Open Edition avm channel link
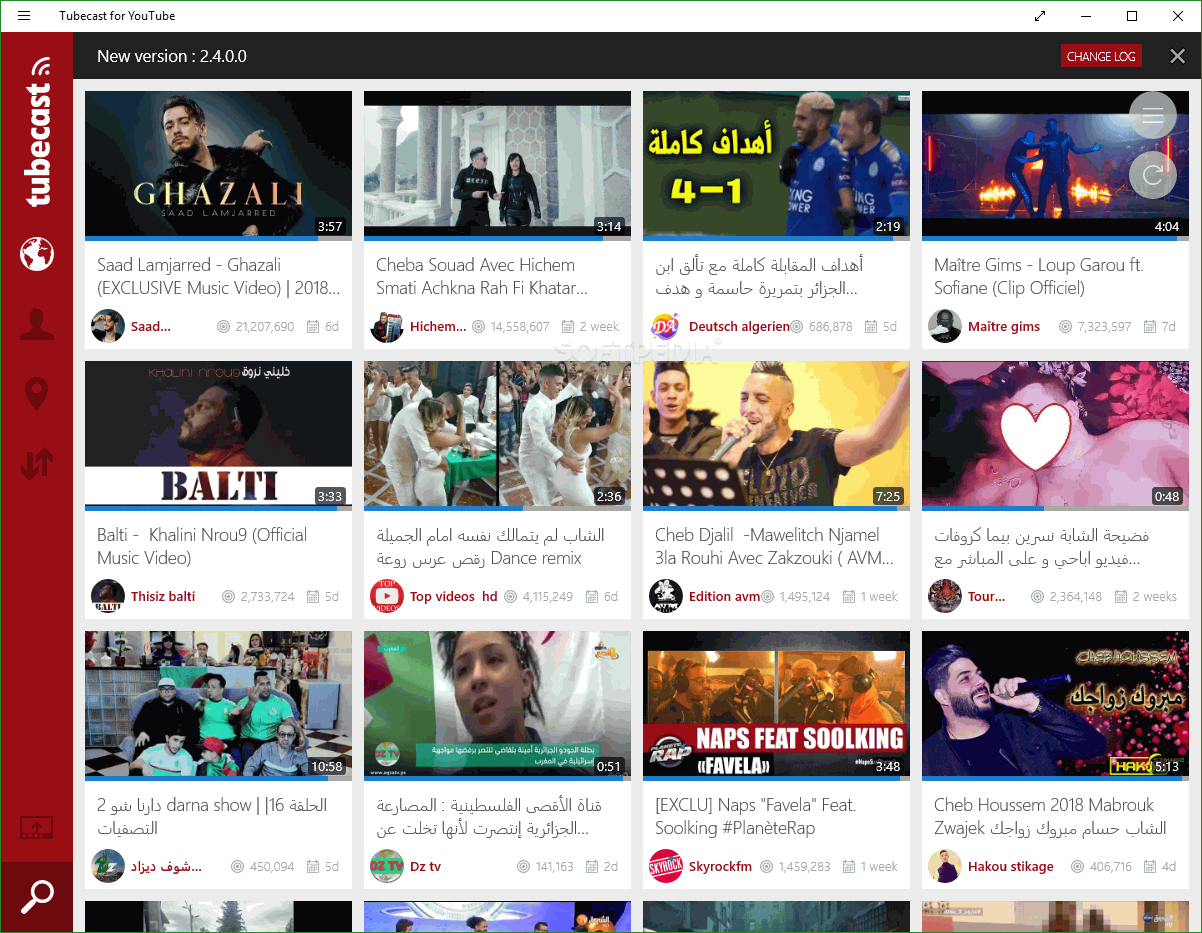Screen dimensions: 1202x933 (725, 596)
